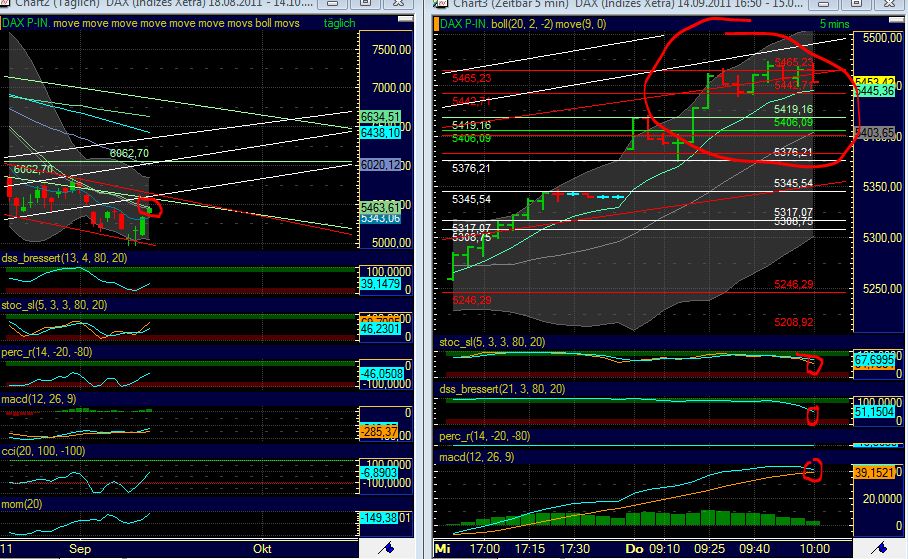This screenshot has height=559, width=908.
Task: Click the 'täglich' timeframe label
Action: (339, 24)
